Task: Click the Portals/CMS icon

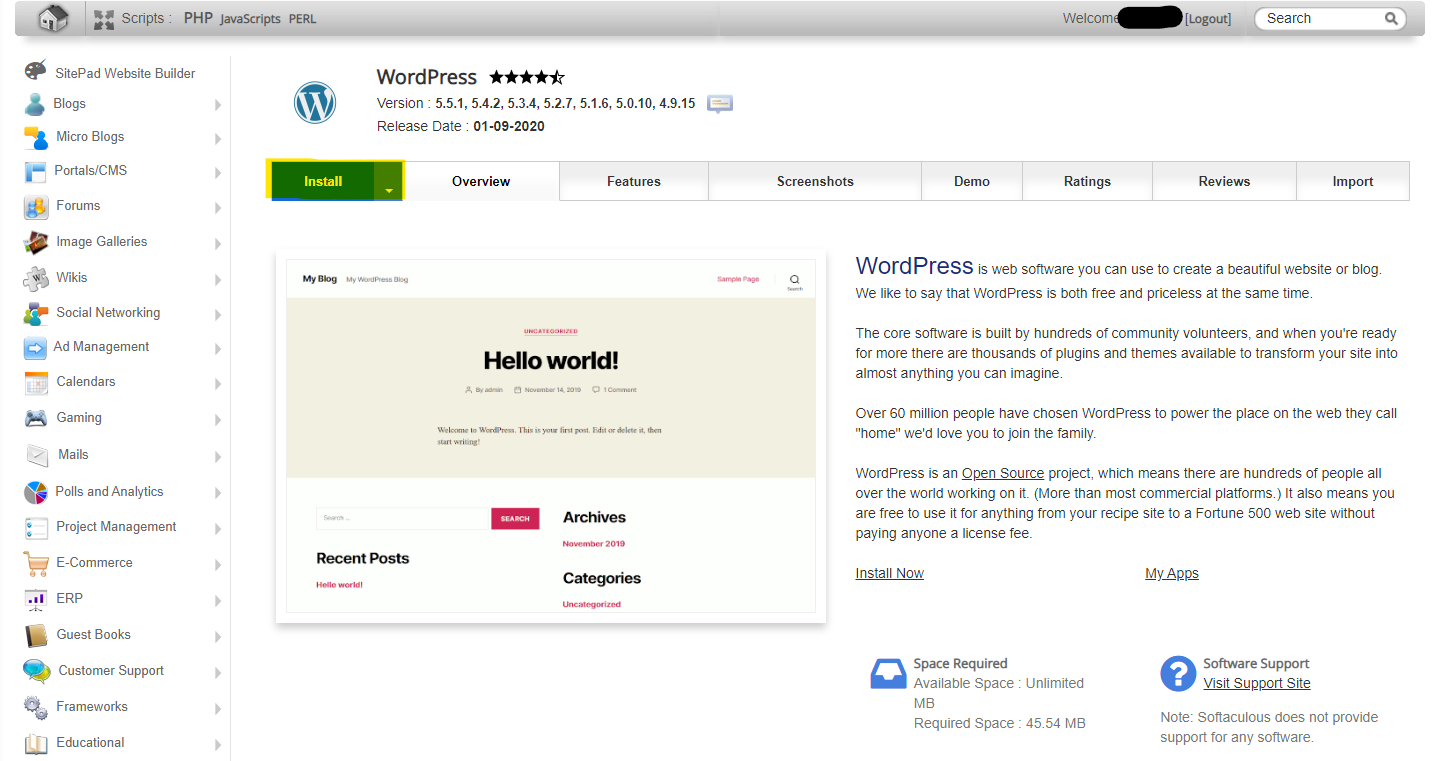Action: point(36,171)
